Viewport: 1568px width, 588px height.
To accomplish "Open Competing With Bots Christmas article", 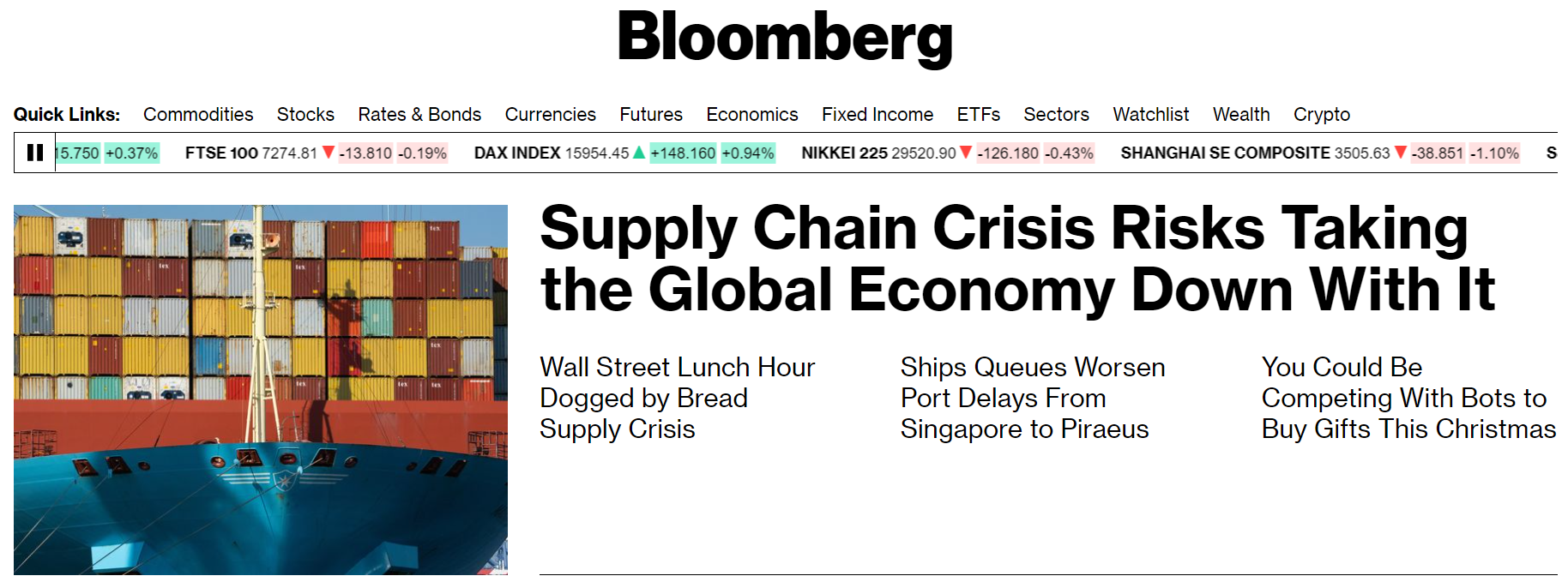I will tap(1408, 398).
